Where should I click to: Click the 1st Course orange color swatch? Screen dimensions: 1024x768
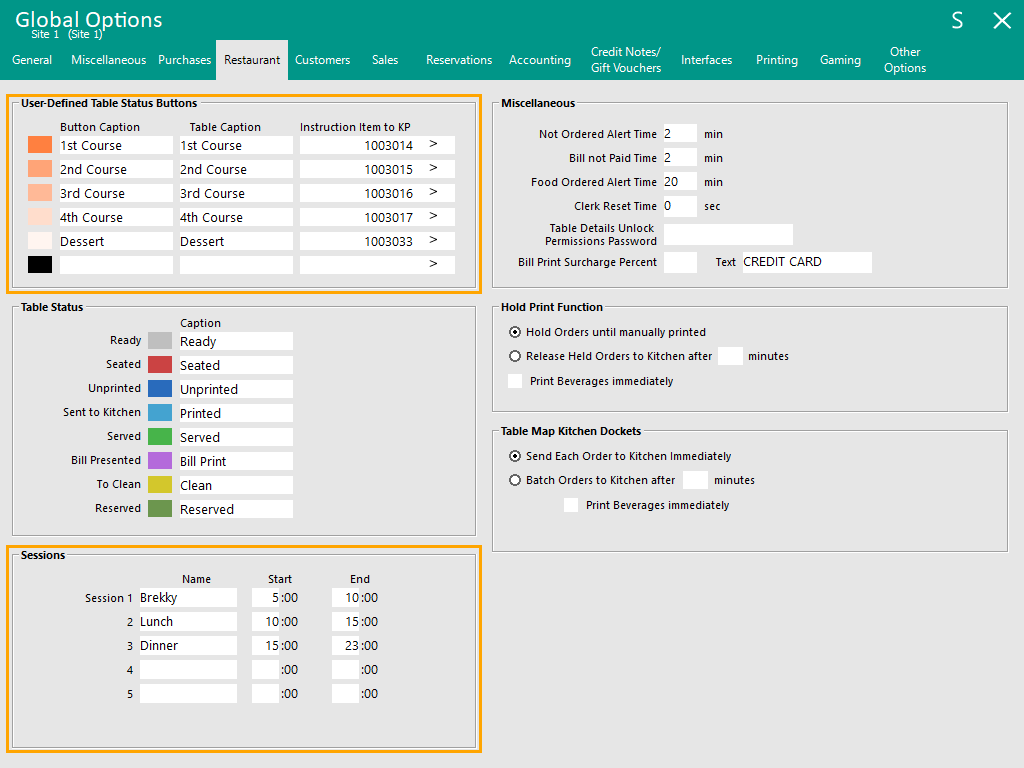(40, 145)
